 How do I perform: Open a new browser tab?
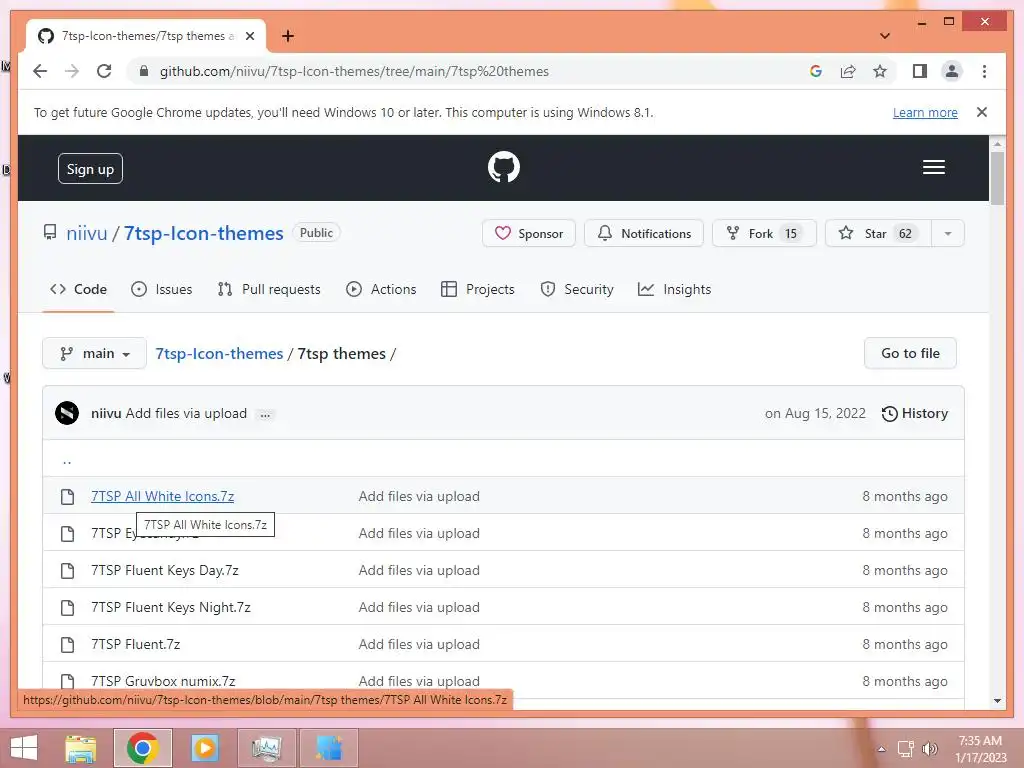pyautogui.click(x=287, y=36)
